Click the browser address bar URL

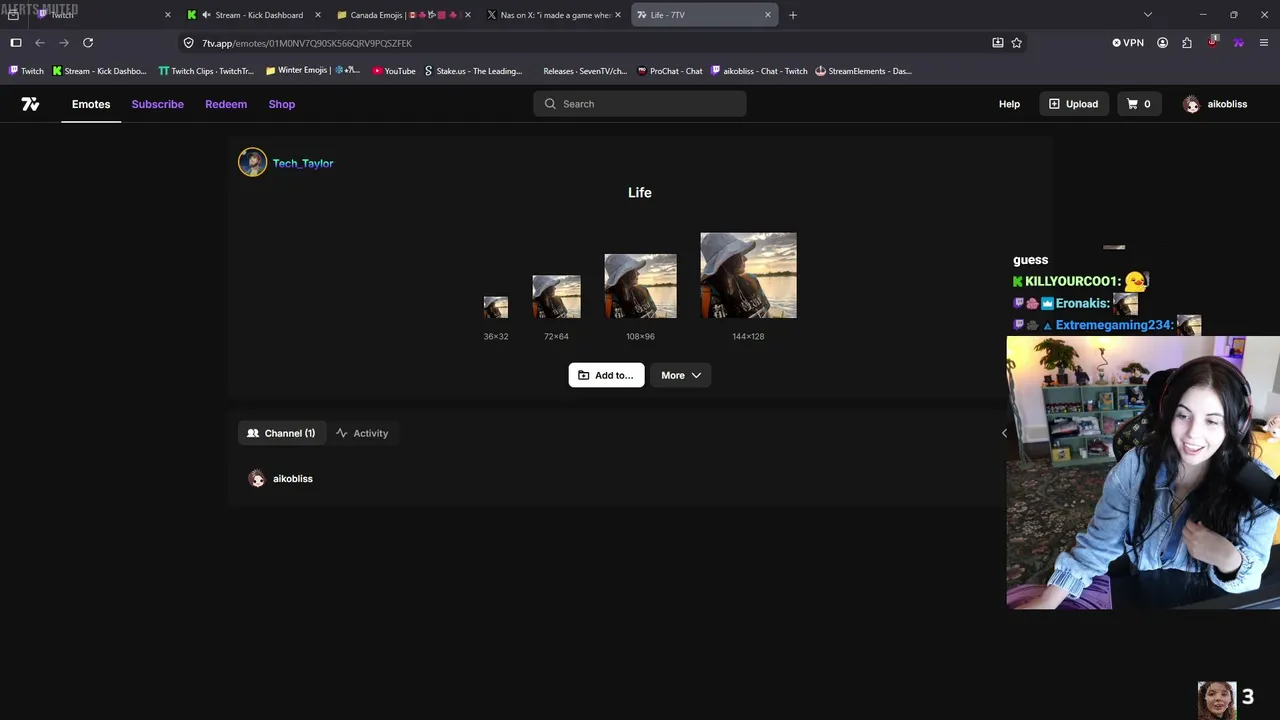[x=307, y=43]
